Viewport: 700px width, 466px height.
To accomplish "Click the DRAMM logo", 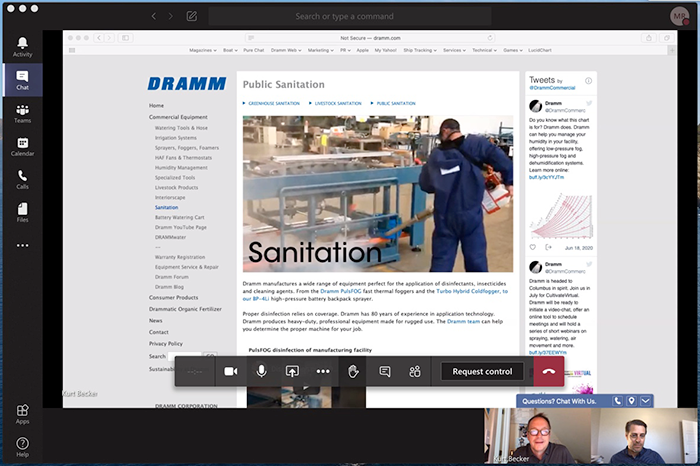I will tap(187, 84).
